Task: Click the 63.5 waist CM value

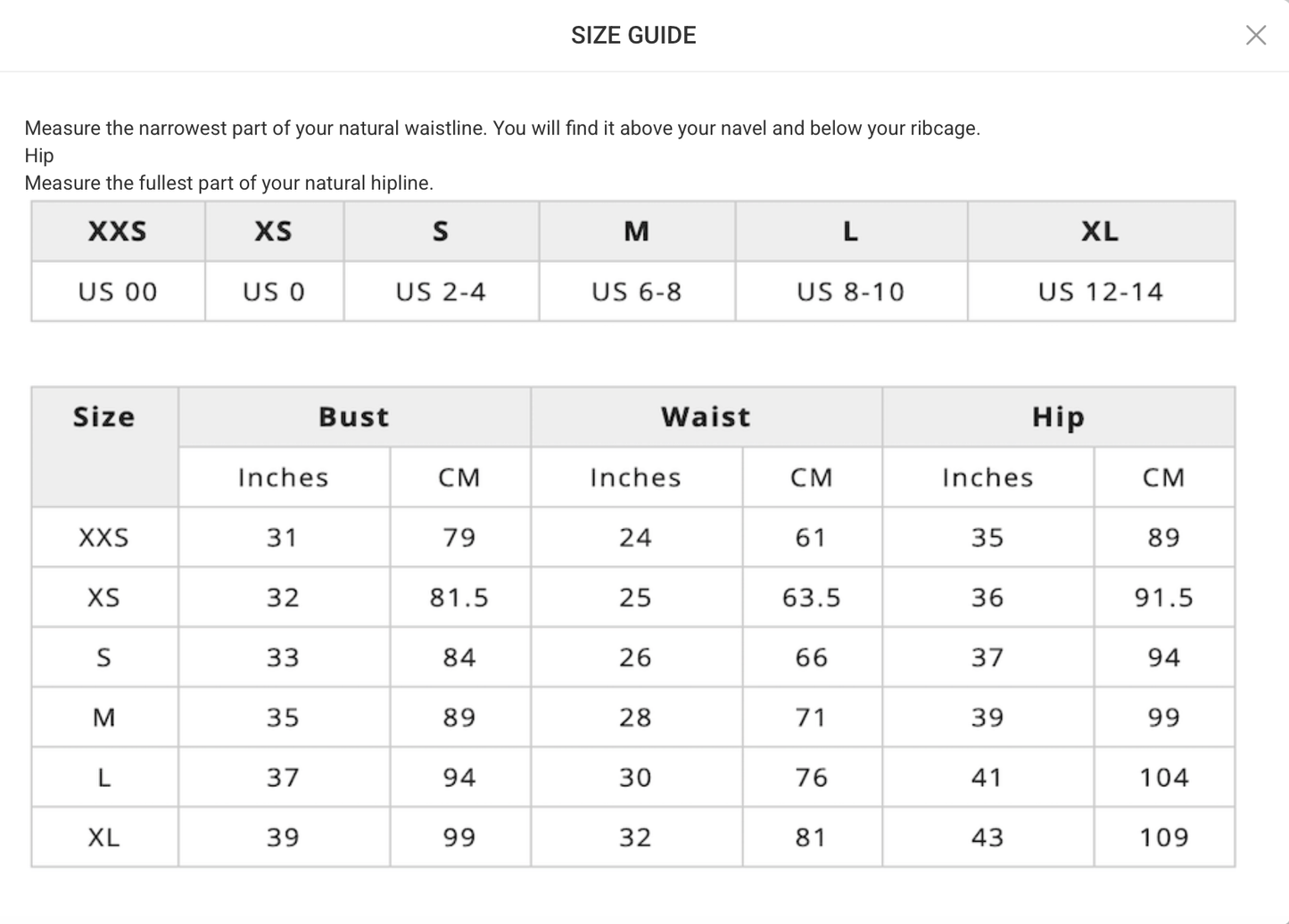Action: (x=812, y=598)
